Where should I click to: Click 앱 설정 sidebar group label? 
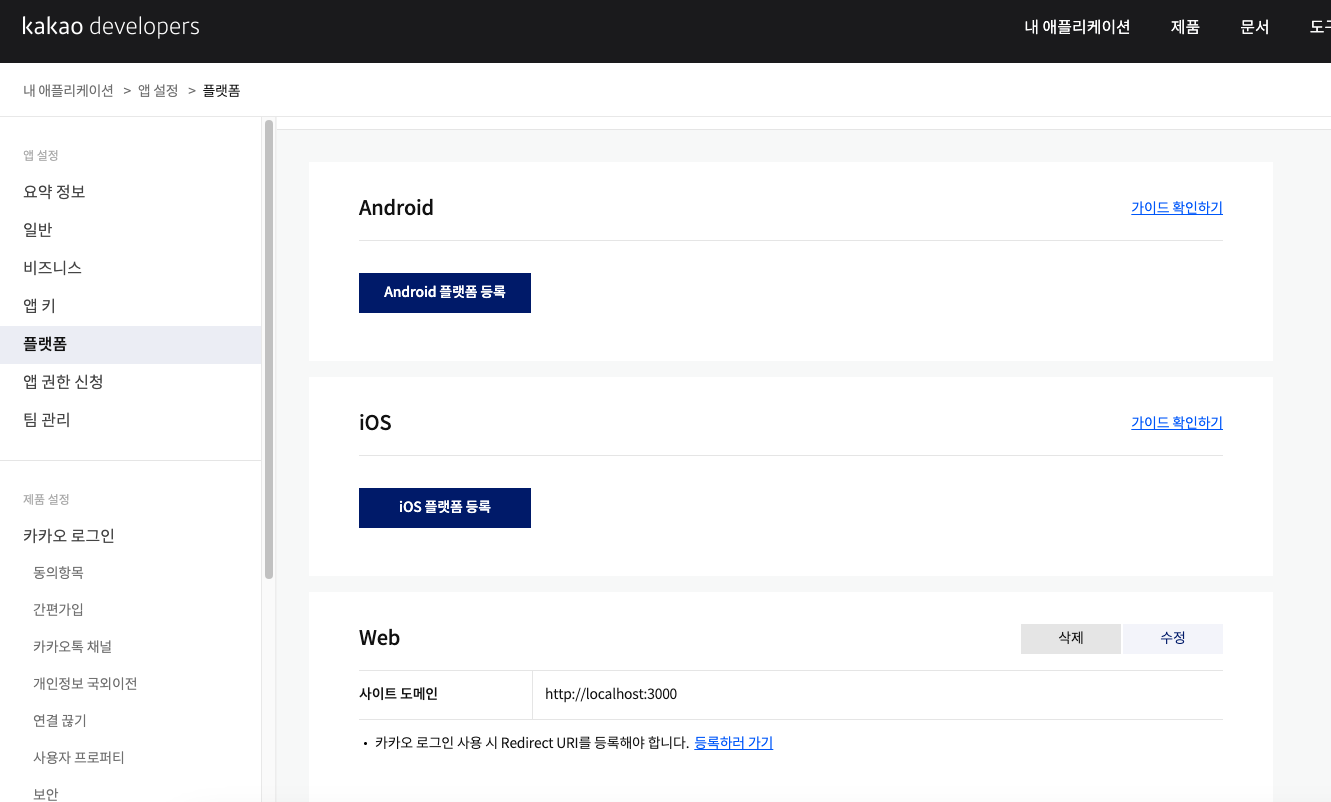pyautogui.click(x=41, y=155)
